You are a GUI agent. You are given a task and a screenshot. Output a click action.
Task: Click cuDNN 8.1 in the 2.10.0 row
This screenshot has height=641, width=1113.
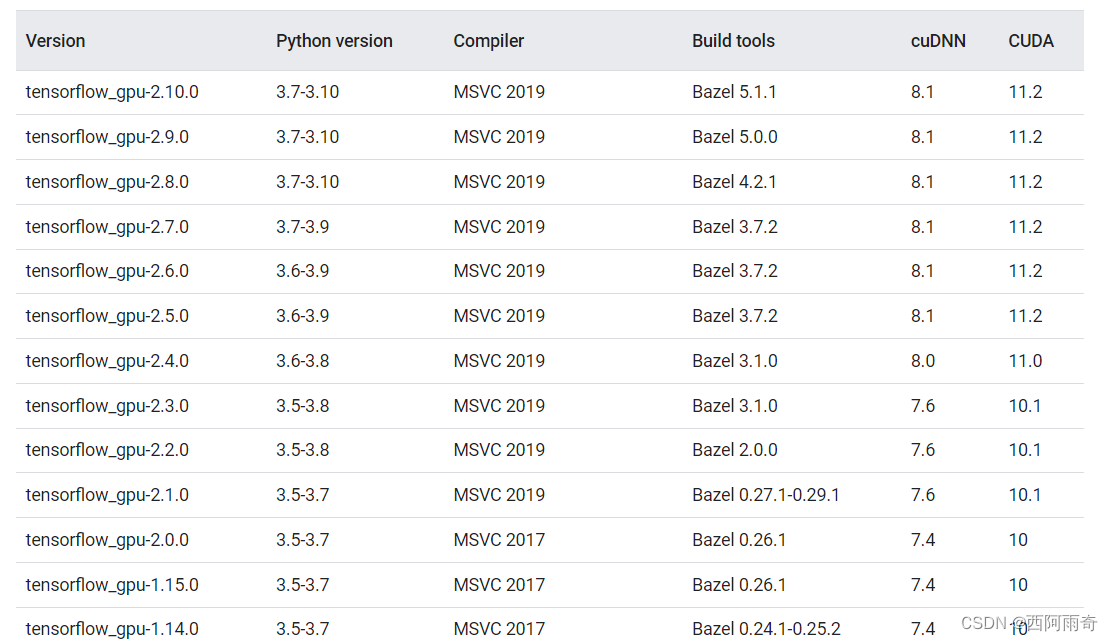(922, 92)
